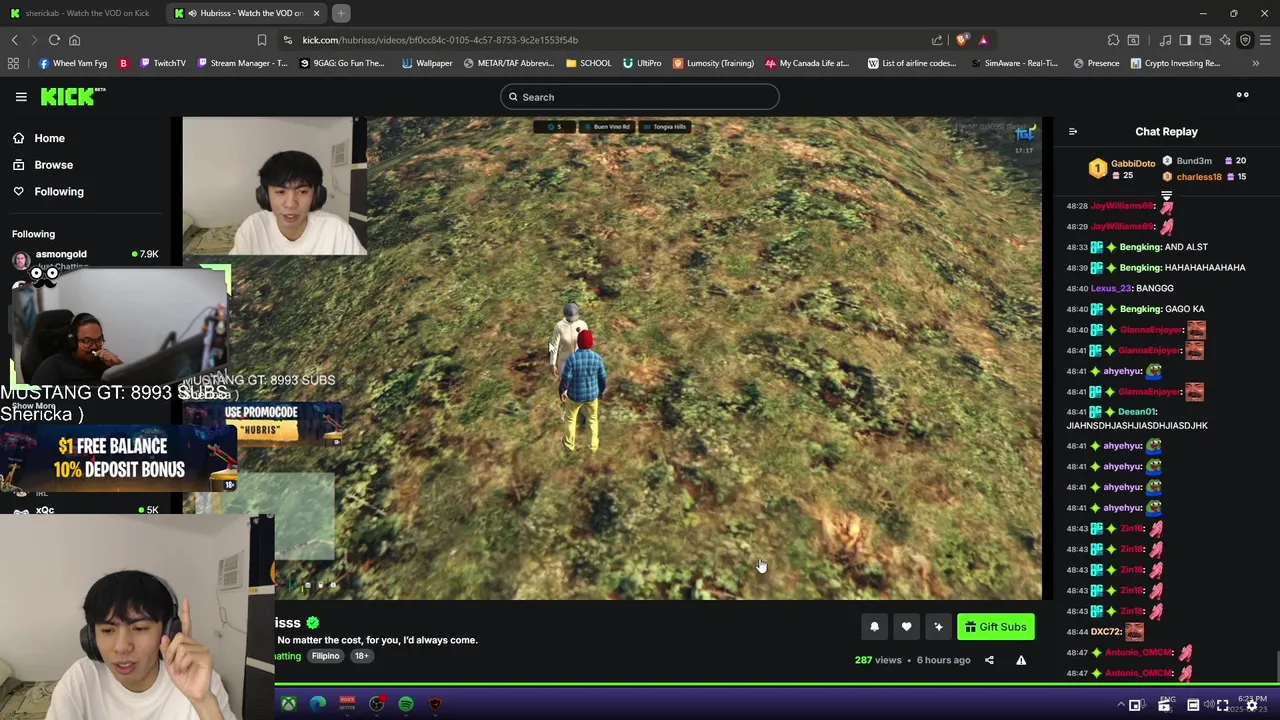Open Lumosity (Training) bookmark
1280x720 pixels.
(x=713, y=63)
